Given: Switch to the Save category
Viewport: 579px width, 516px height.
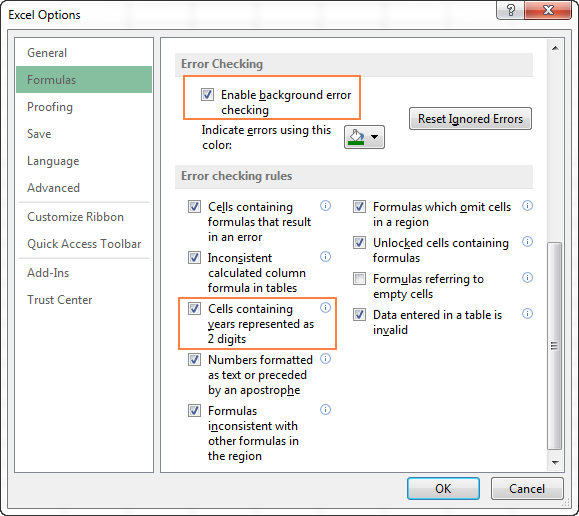Looking at the screenshot, I should [84, 134].
